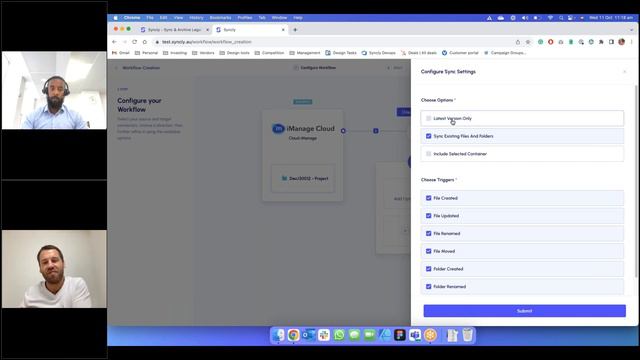This screenshot has height=360, width=640.
Task: Open the History menu
Action: [196, 18]
